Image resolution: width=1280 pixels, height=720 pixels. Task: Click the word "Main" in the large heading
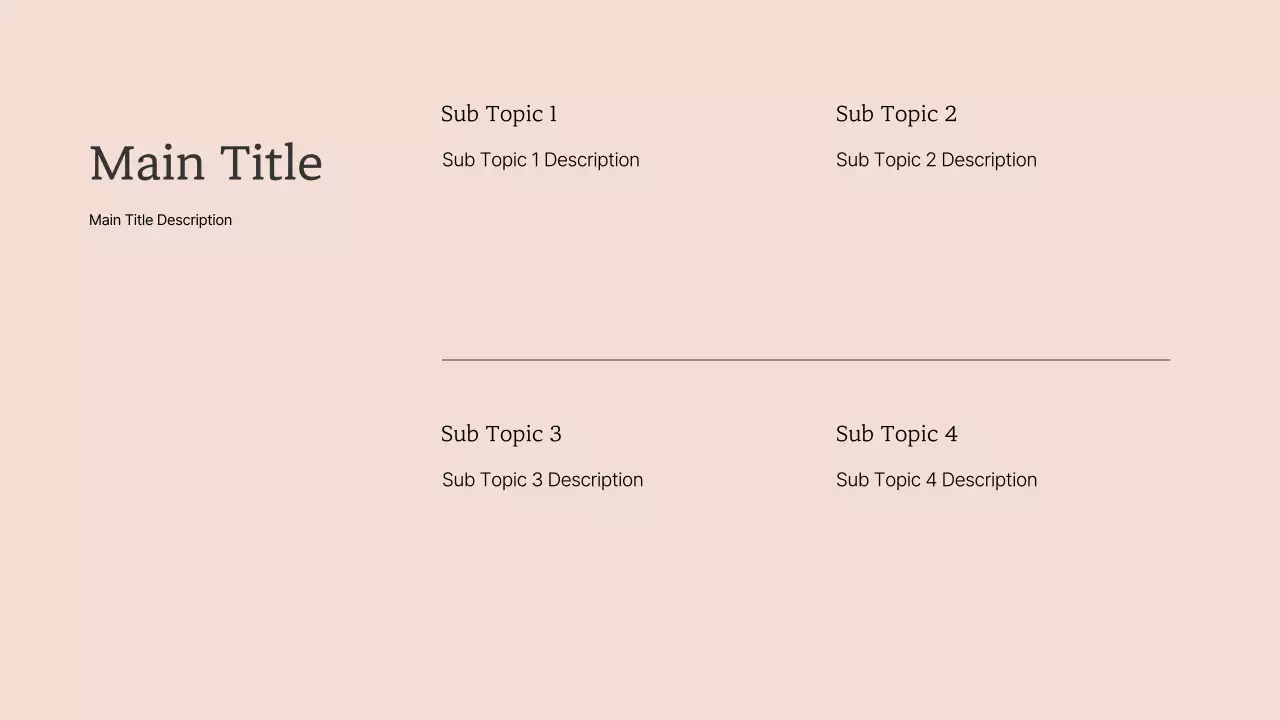[147, 163]
